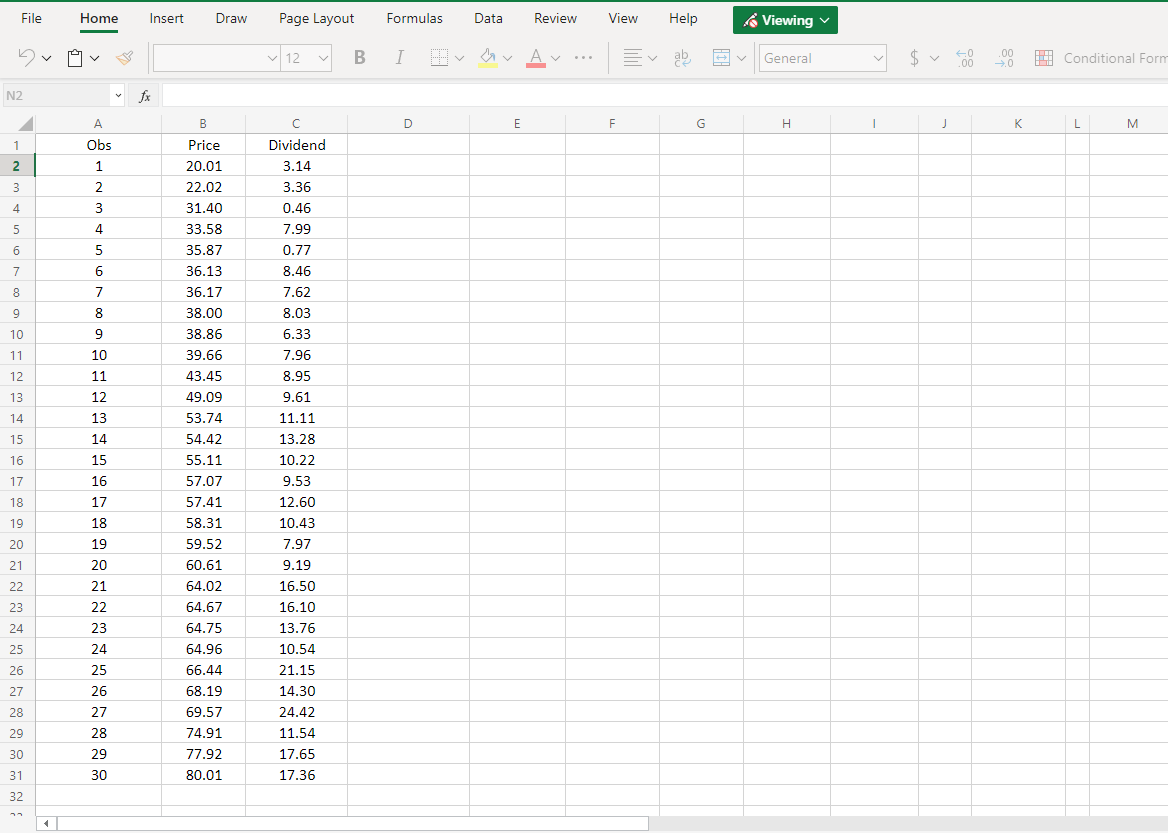Toggle bold formatting
Viewport: 1168px width, 833px height.
[359, 57]
